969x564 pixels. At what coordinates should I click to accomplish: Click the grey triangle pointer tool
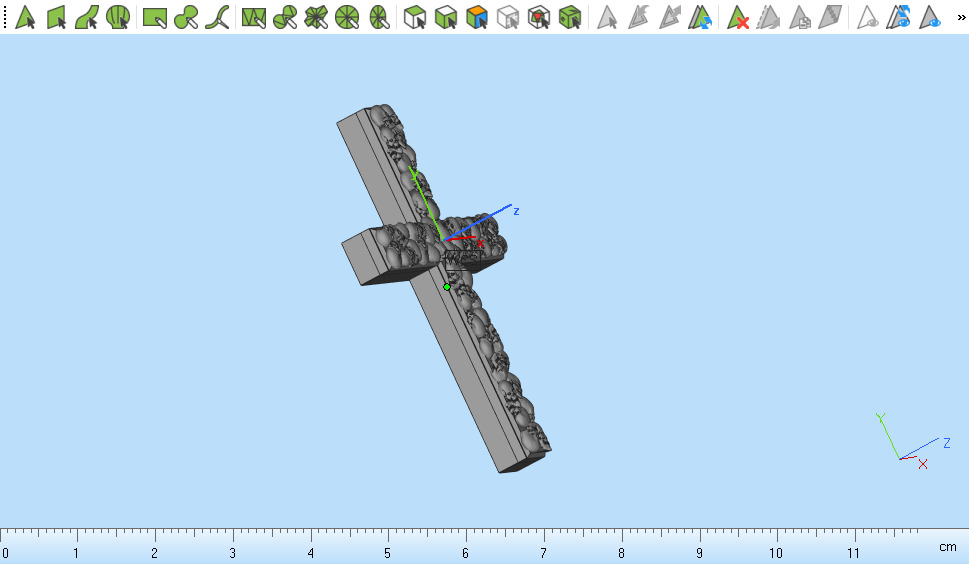[x=607, y=17]
